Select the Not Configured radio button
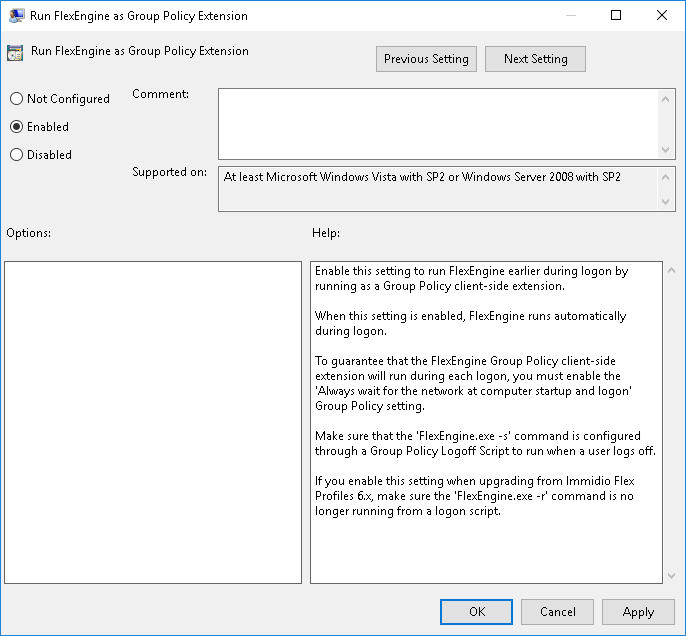This screenshot has width=686, height=636. coord(17,99)
